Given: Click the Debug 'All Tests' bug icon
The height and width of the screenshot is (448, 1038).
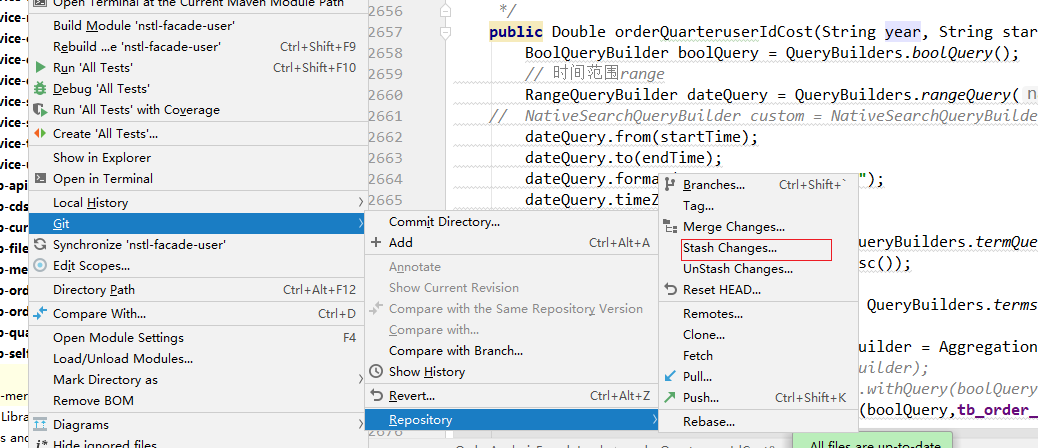Looking at the screenshot, I should (40, 89).
